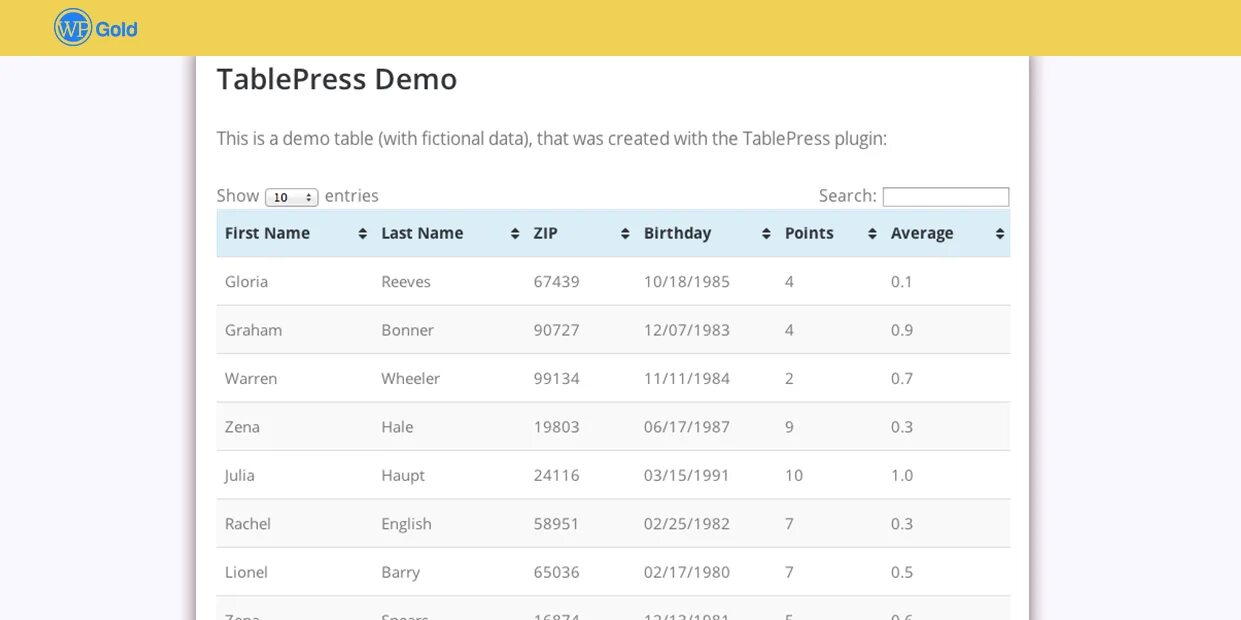Click points value 9 in Hale row
The width and height of the screenshot is (1241, 620).
(x=790, y=427)
